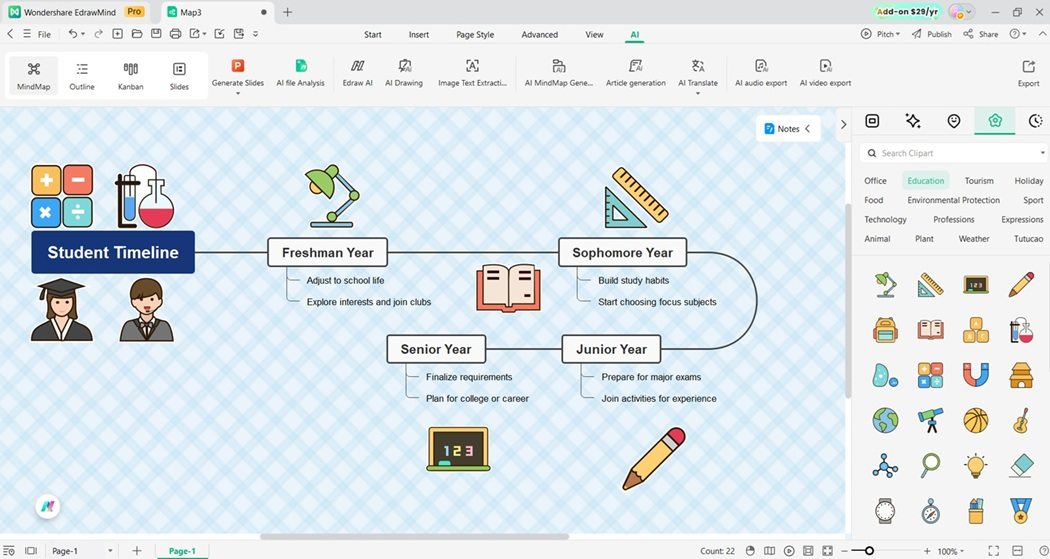
Task: Insert the backpack clipart
Action: pyautogui.click(x=885, y=329)
